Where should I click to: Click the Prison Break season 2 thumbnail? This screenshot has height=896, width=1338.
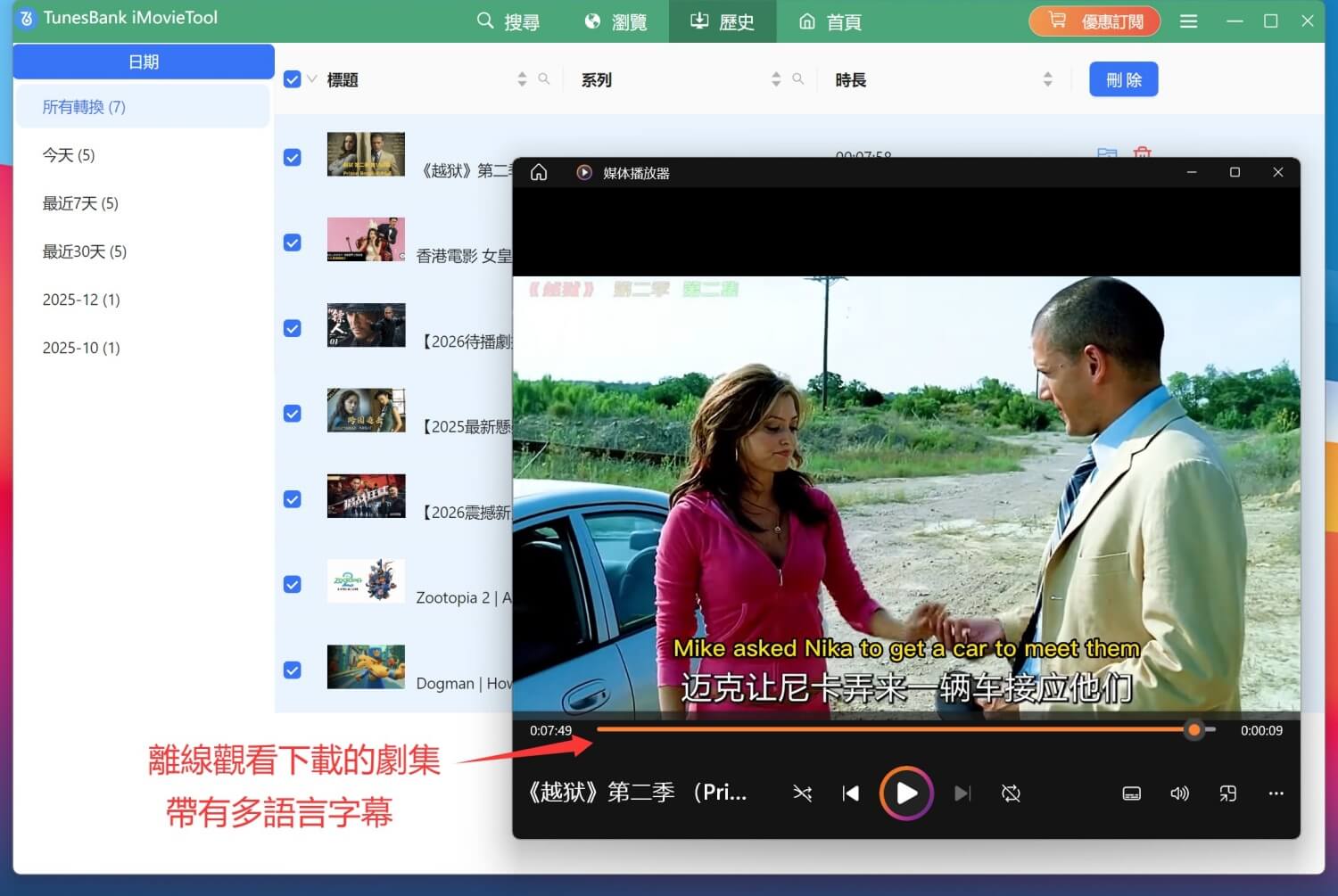(x=366, y=152)
